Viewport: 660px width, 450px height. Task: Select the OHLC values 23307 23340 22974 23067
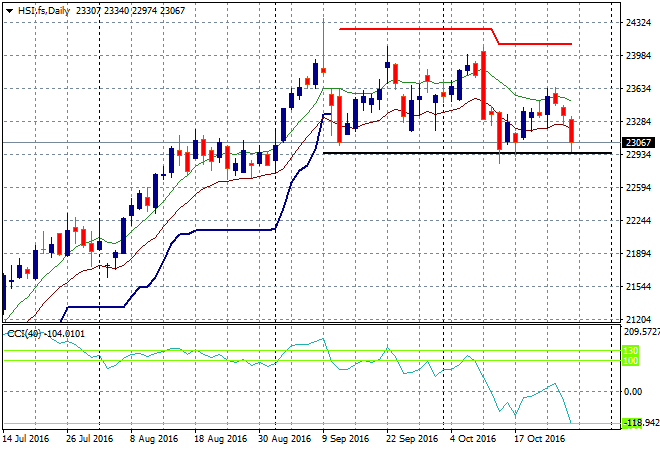[x=130, y=11]
